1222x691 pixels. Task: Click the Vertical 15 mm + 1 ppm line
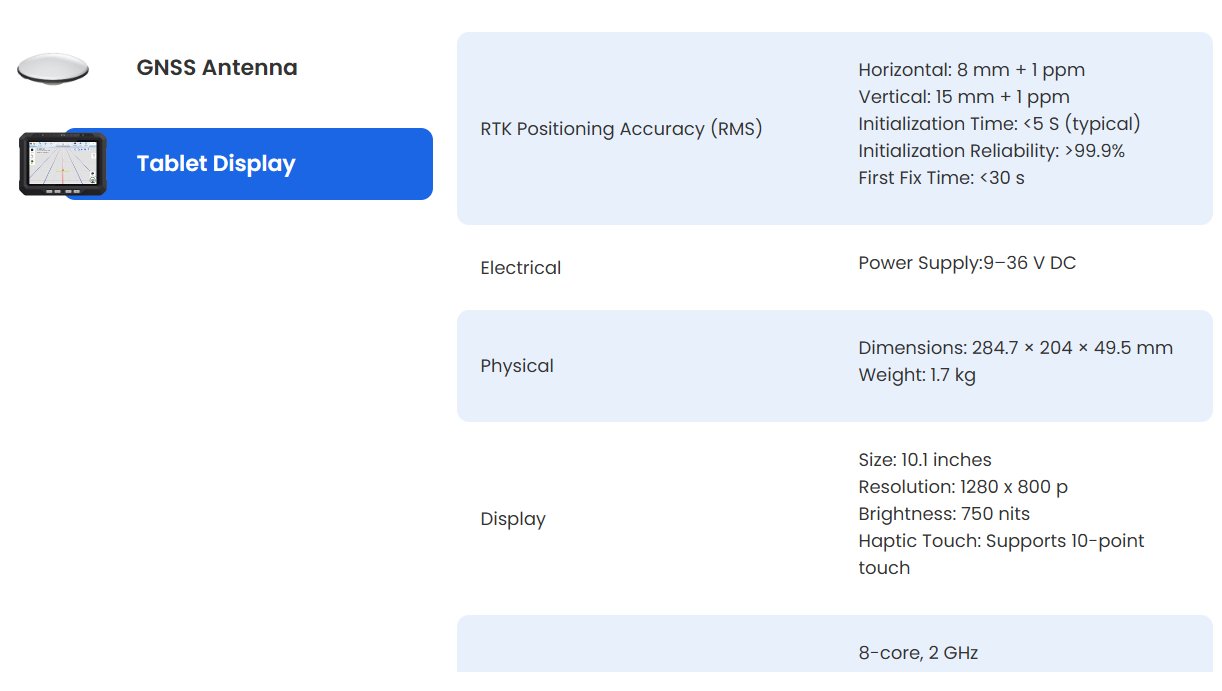tap(963, 97)
